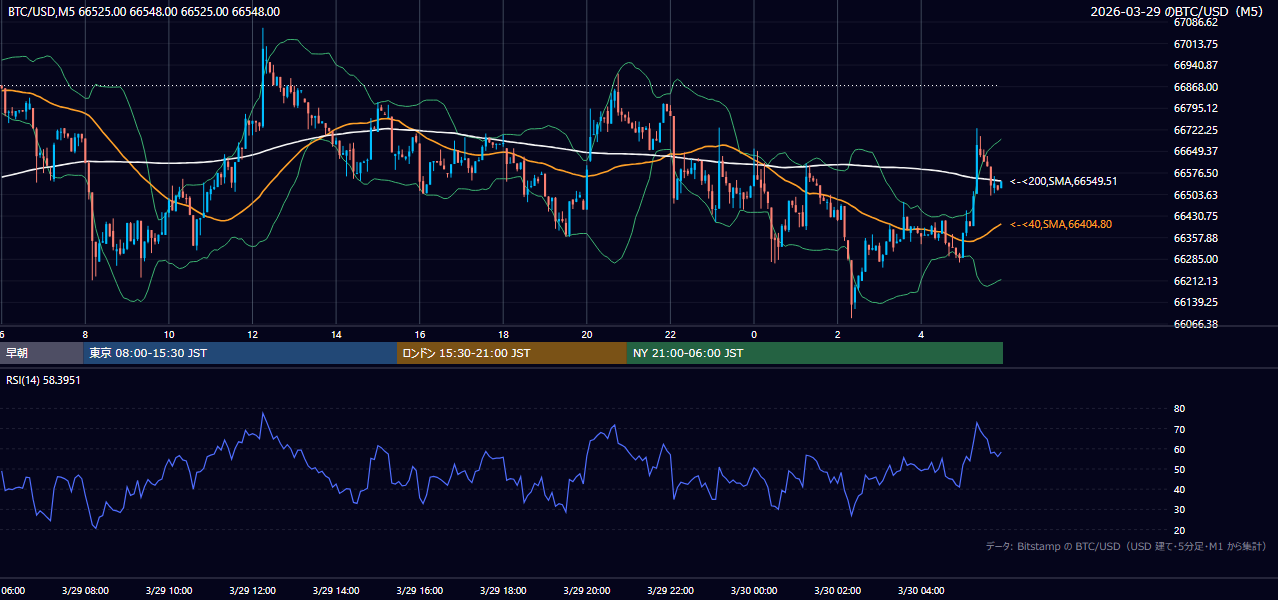Image resolution: width=1278 pixels, height=600 pixels.
Task: Click price axis value 66576.50
Action: (1196, 173)
